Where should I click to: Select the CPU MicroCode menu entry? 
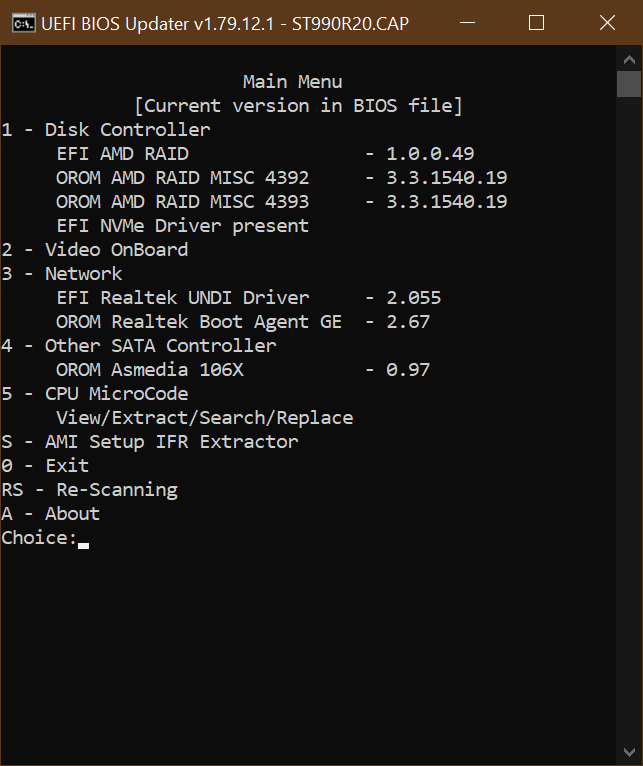95,394
